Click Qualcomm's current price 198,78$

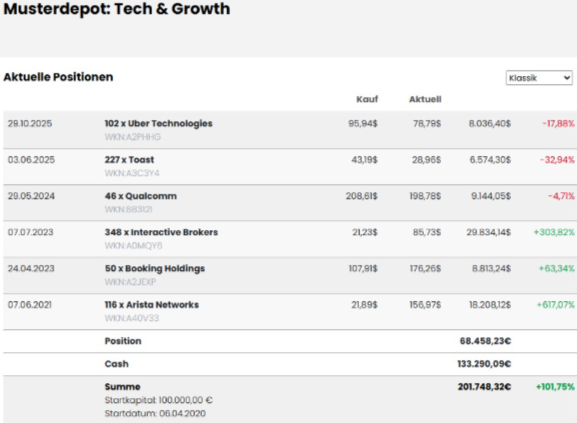pyautogui.click(x=425, y=196)
